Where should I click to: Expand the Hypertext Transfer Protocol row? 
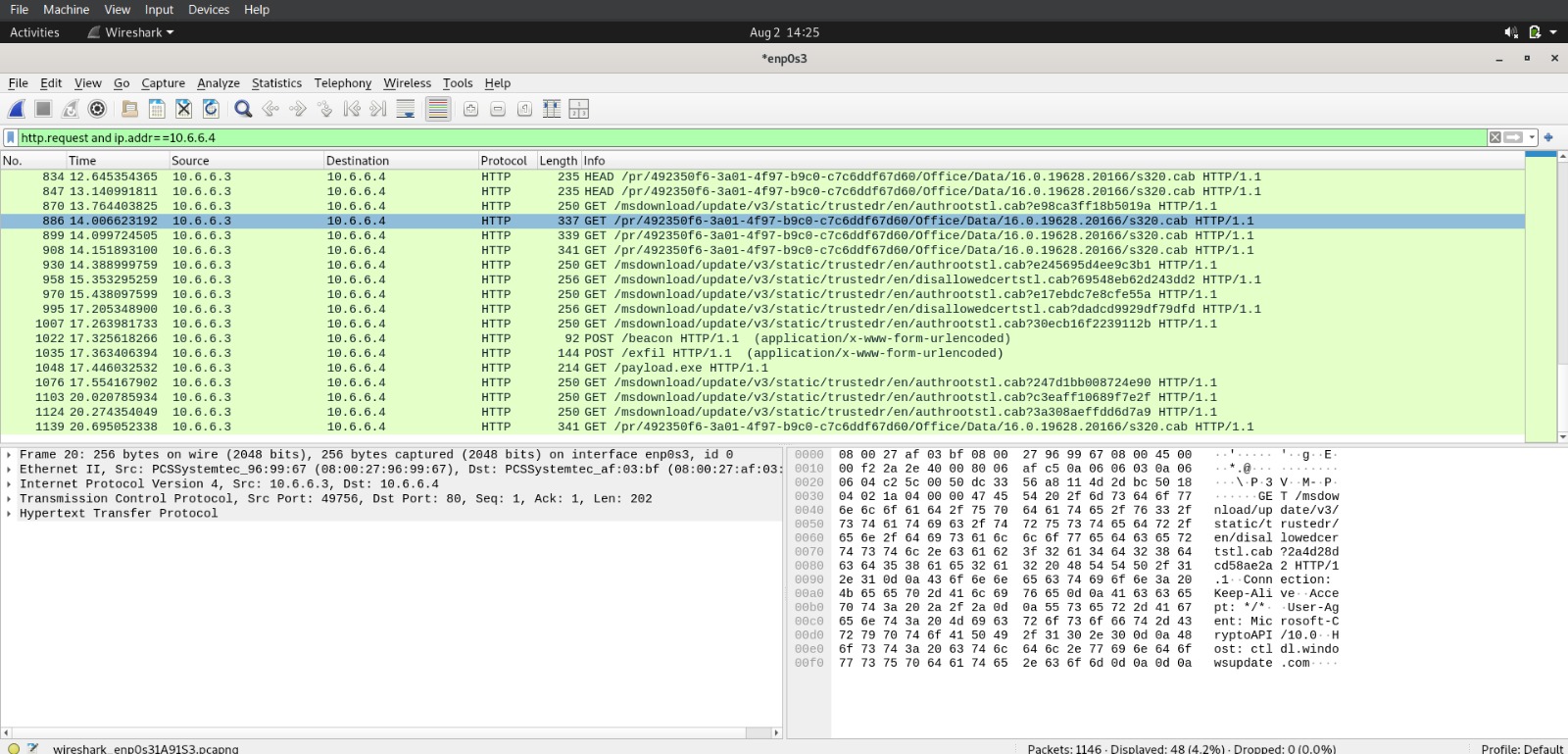[9, 514]
